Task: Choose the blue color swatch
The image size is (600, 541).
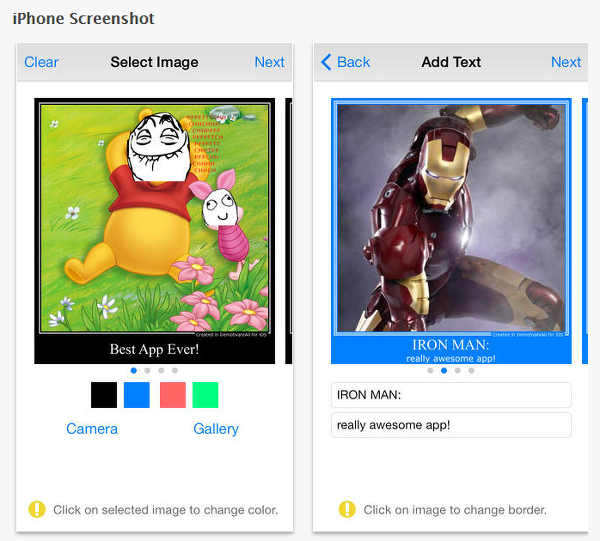Action: pos(137,395)
